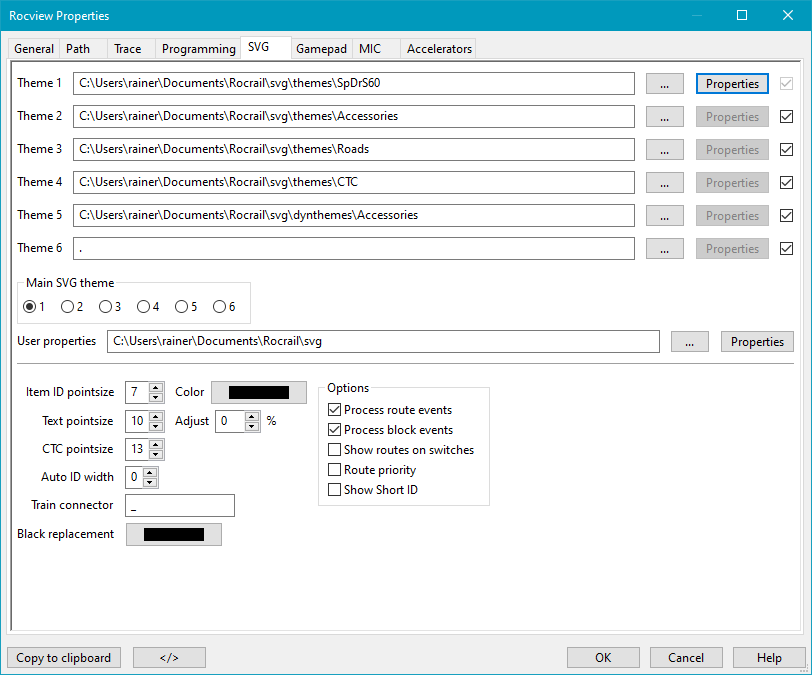Viewport: 812px width, 675px height.
Task: Switch to the Gamepad tab
Action: pos(321,48)
